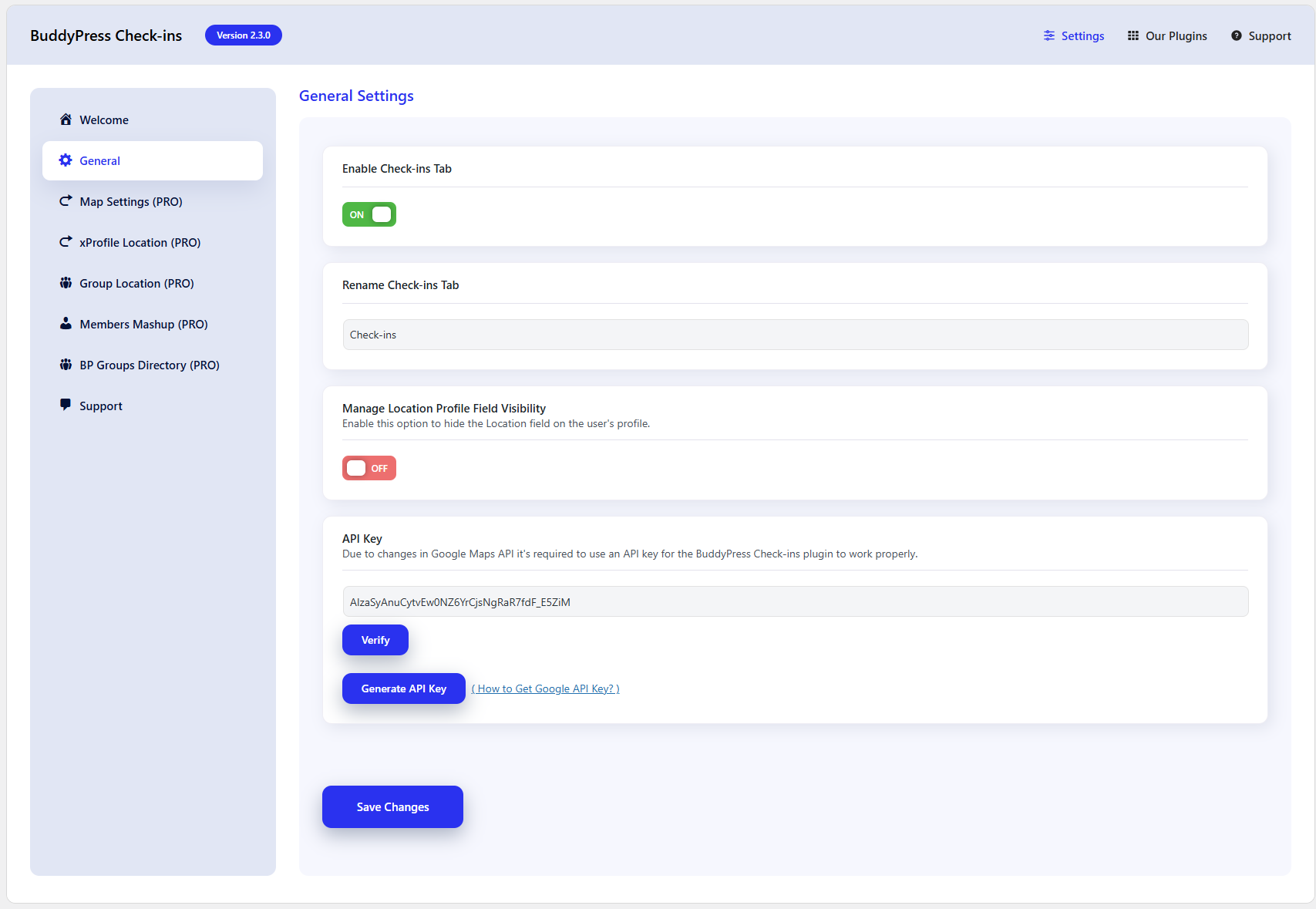Switch to the Our Plugins section
This screenshot has width=1316, height=909.
(x=1176, y=35)
